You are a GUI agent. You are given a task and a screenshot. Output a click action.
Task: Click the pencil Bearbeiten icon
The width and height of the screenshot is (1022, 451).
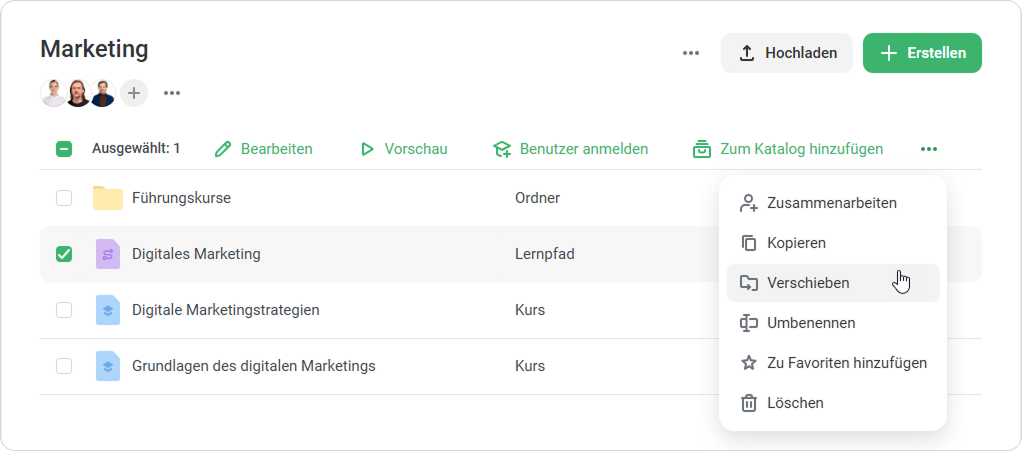coord(223,149)
